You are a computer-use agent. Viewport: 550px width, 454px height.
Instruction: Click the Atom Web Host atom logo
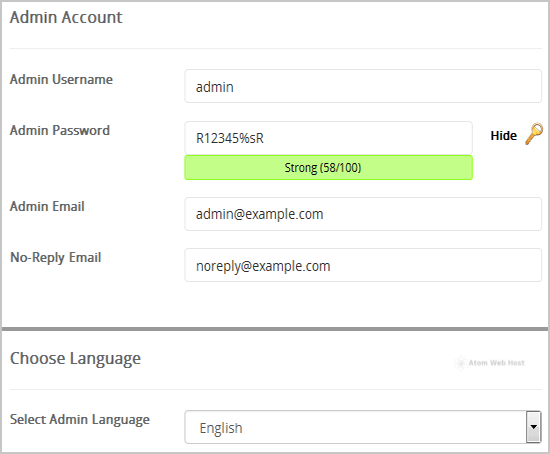coord(460,363)
